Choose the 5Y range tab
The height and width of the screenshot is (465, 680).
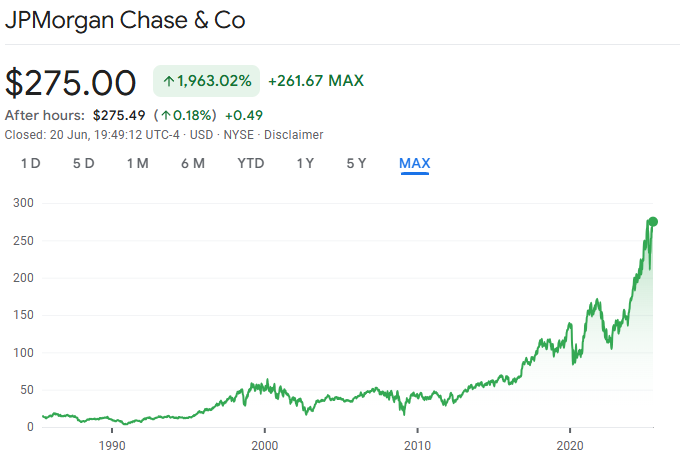[357, 163]
